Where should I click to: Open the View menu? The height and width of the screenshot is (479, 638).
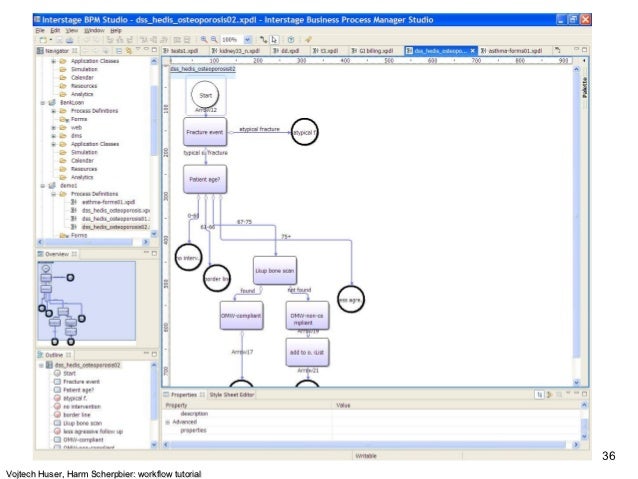(x=72, y=30)
